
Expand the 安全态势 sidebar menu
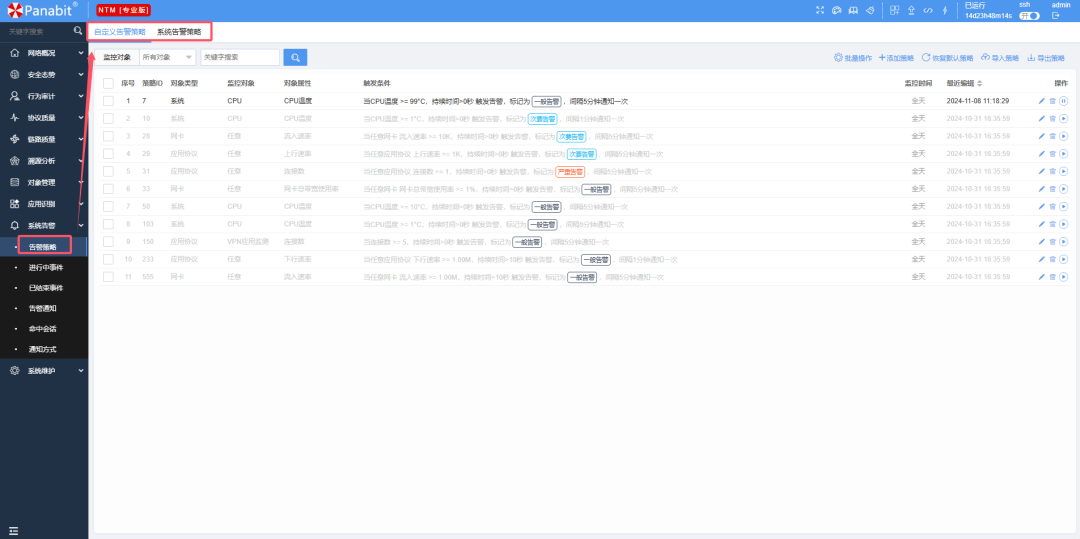[x=44, y=74]
